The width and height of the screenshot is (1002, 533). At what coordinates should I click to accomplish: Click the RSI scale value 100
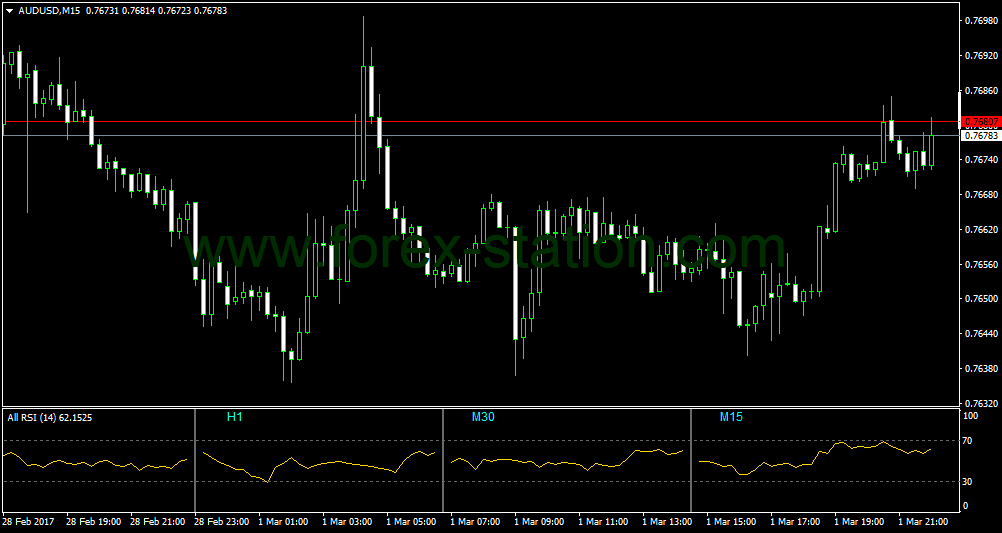point(971,416)
